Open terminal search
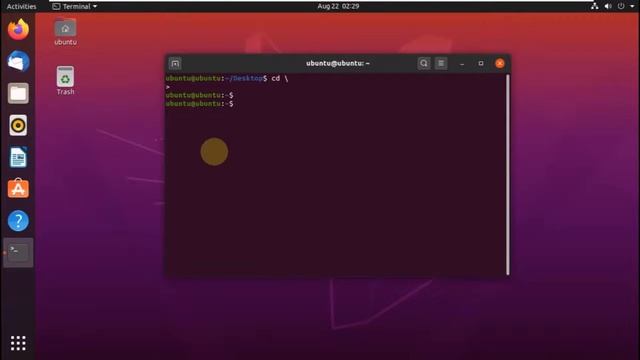The height and width of the screenshot is (360, 640). point(424,63)
